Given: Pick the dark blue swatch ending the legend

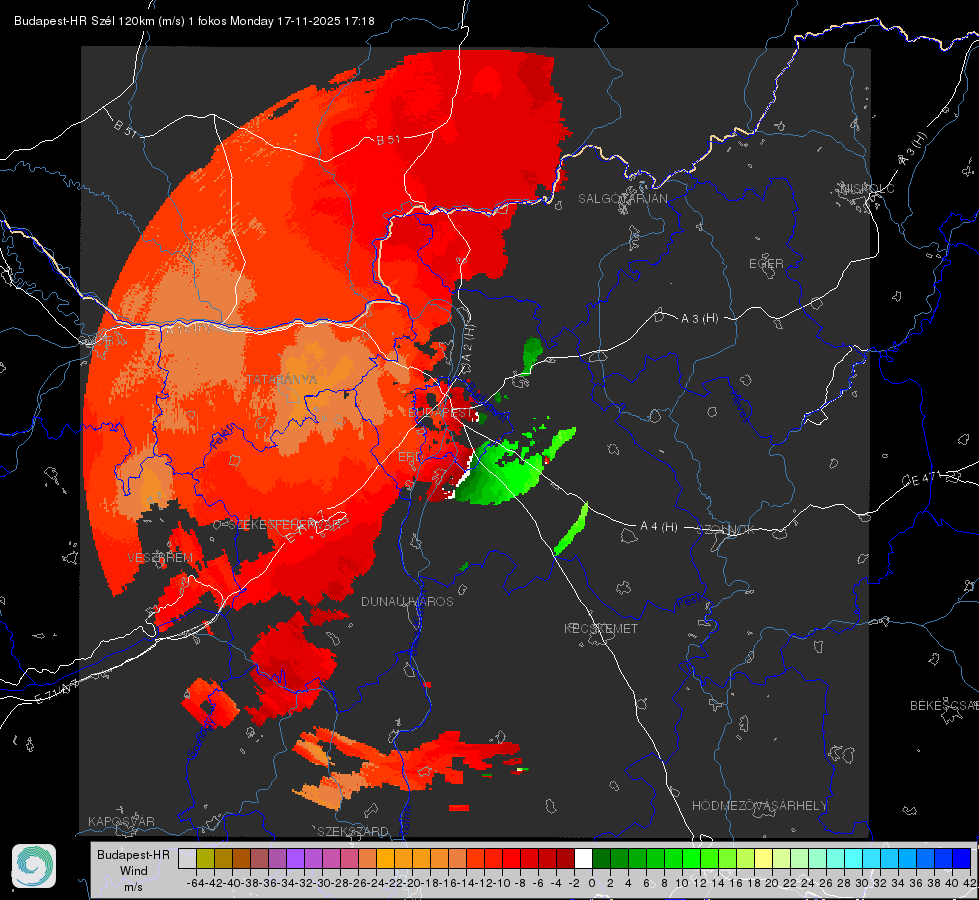Looking at the screenshot, I should (962, 858).
